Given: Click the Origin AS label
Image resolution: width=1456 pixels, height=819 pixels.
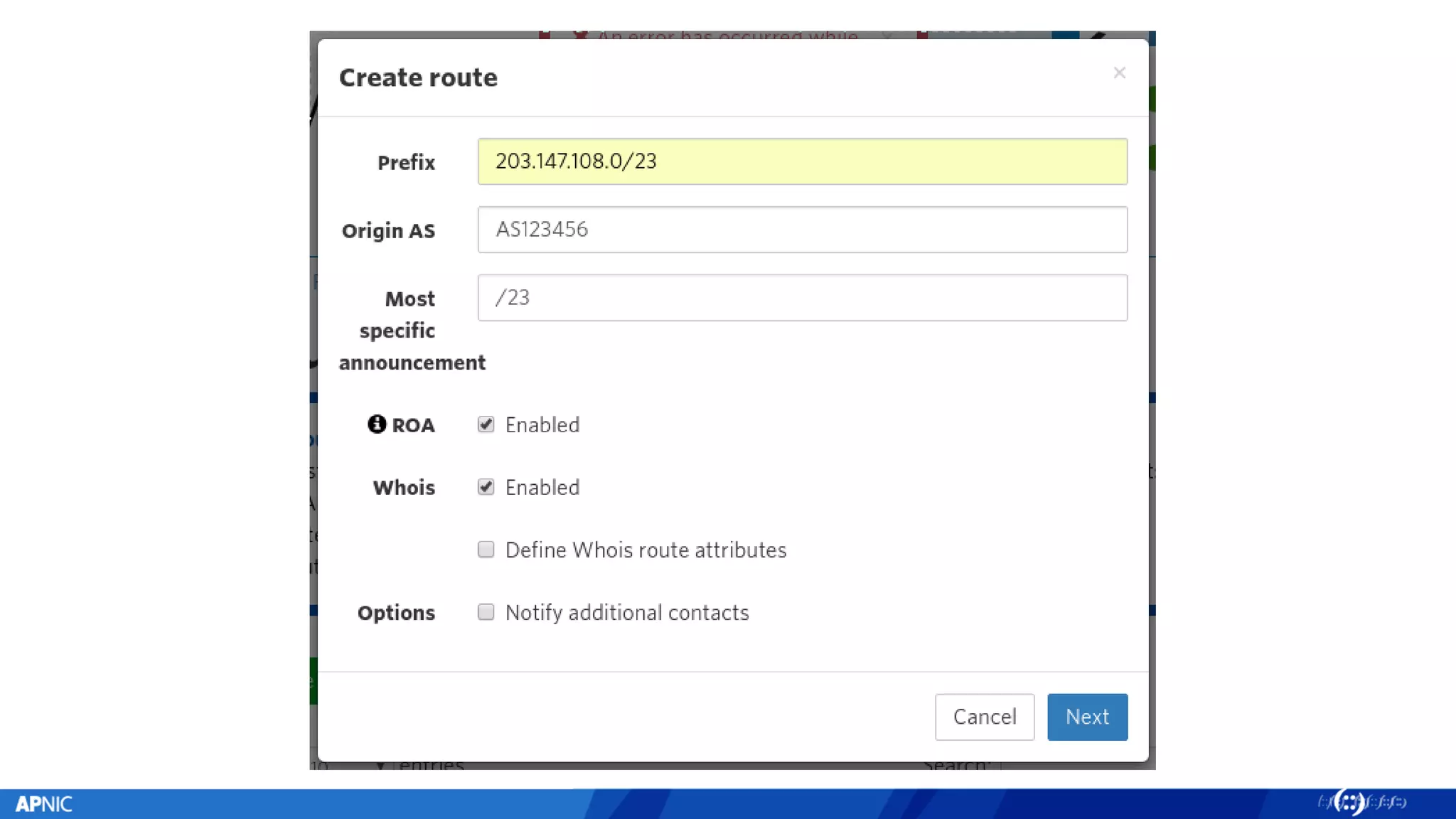Looking at the screenshot, I should click(x=388, y=231).
